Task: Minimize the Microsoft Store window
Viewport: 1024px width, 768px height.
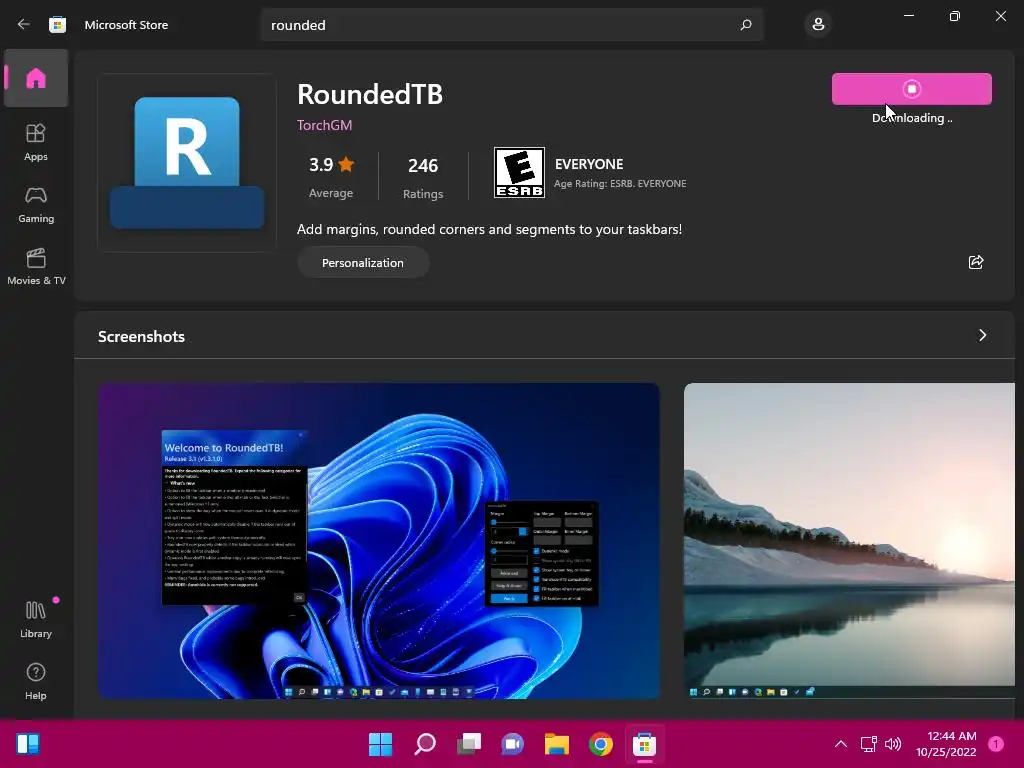Action: tap(909, 16)
